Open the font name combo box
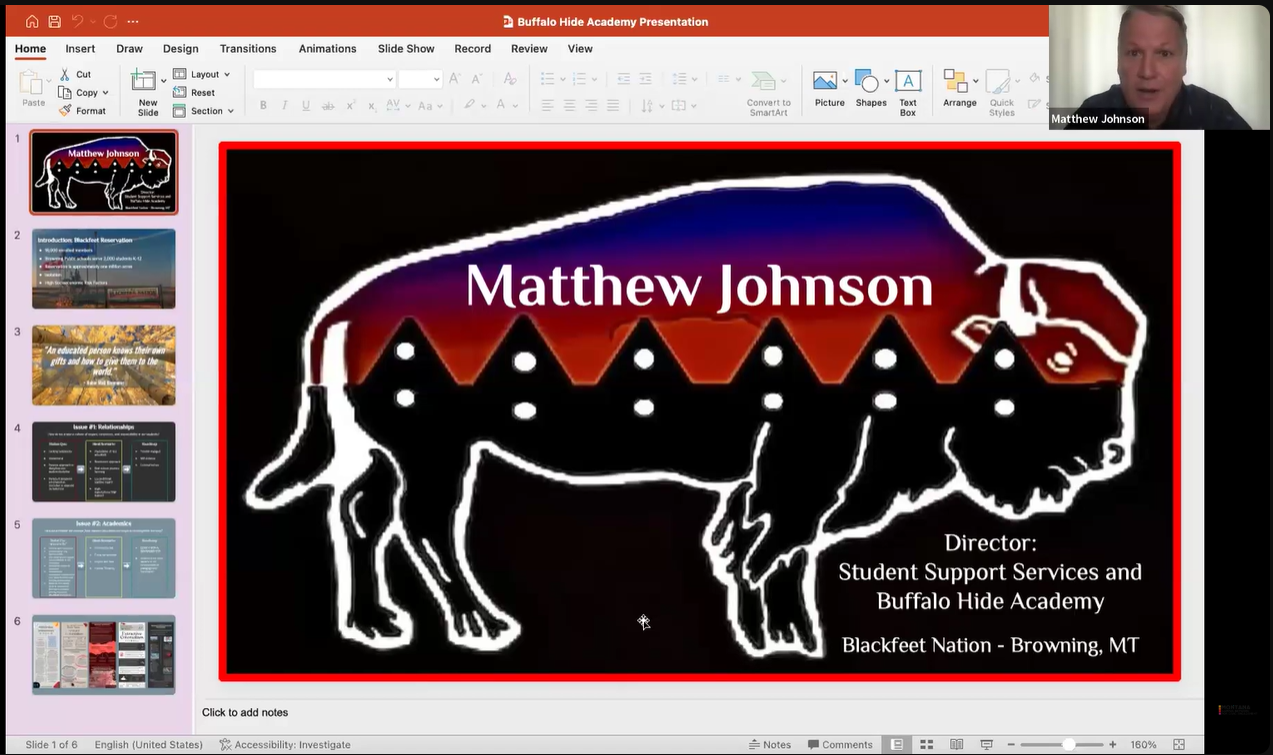 pyautogui.click(x=325, y=79)
